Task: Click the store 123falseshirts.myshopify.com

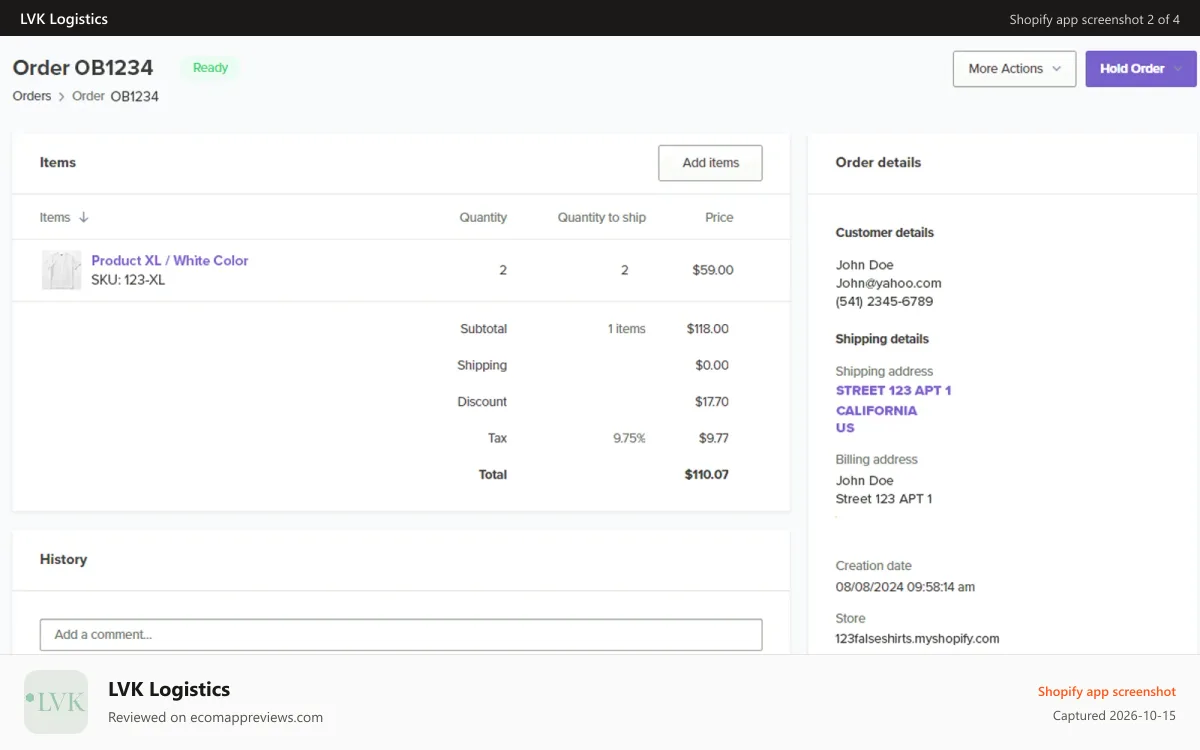Action: (x=918, y=638)
